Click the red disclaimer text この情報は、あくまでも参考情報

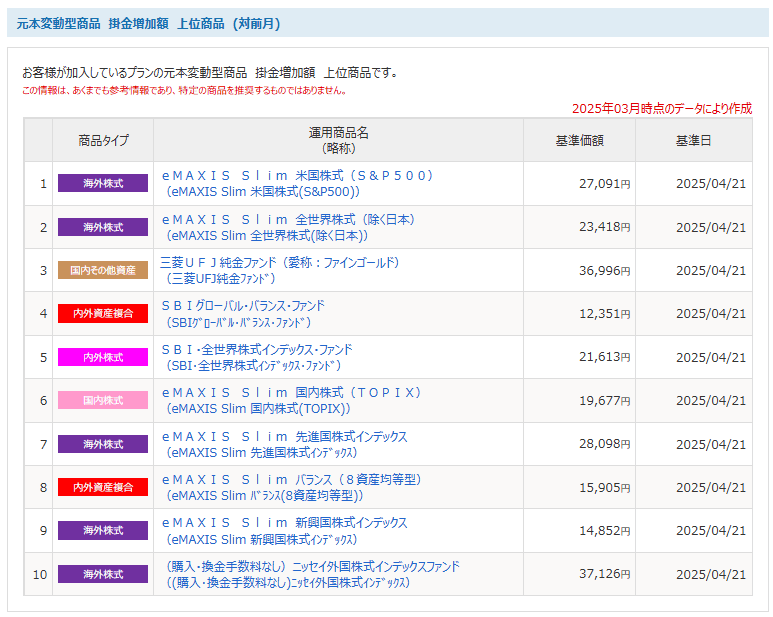[184, 91]
